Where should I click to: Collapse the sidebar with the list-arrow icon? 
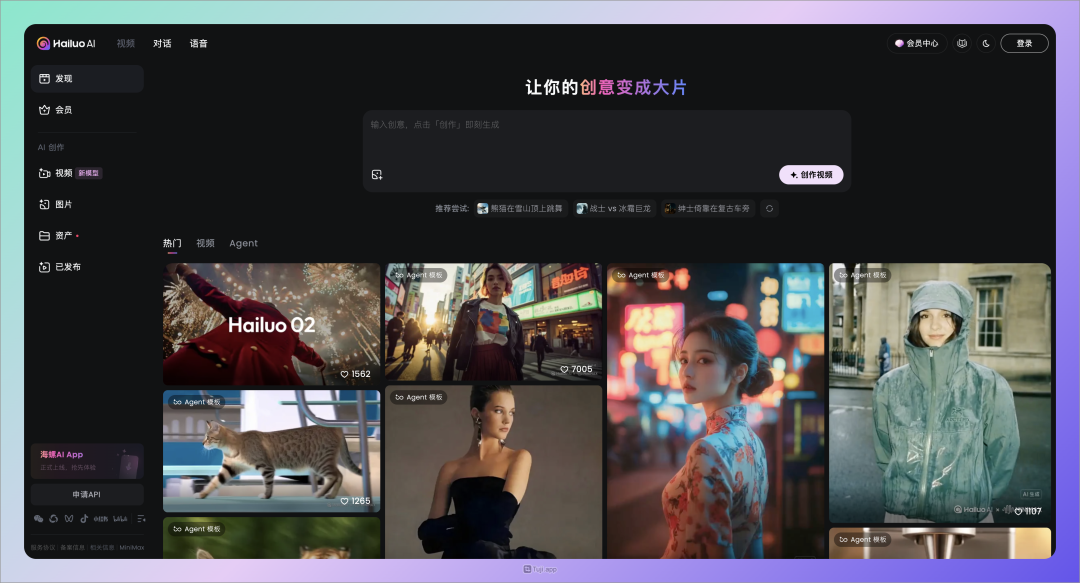141,518
